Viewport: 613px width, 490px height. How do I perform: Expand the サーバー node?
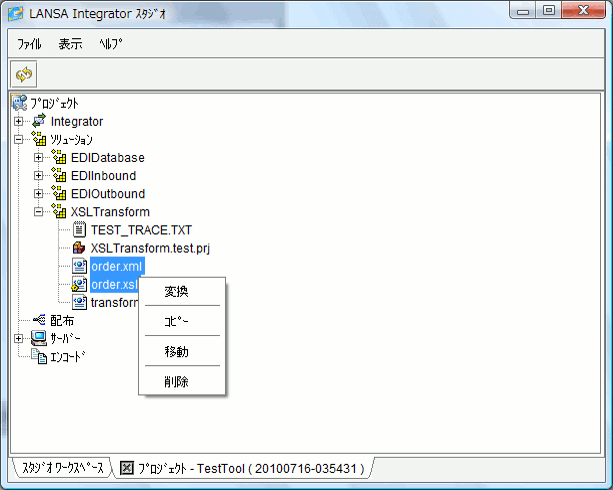tap(18, 338)
